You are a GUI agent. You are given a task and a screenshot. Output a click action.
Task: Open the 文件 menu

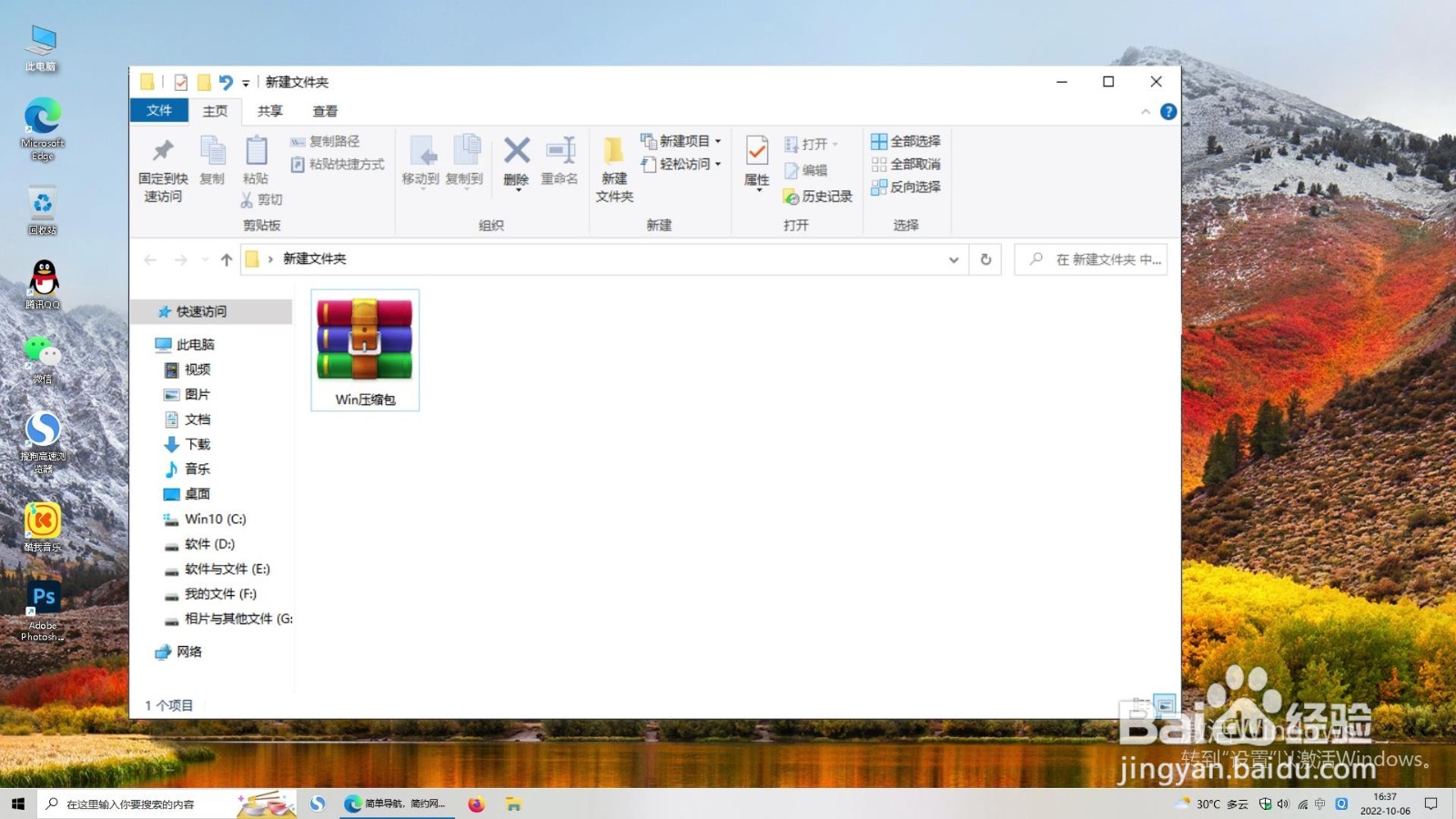click(x=158, y=110)
